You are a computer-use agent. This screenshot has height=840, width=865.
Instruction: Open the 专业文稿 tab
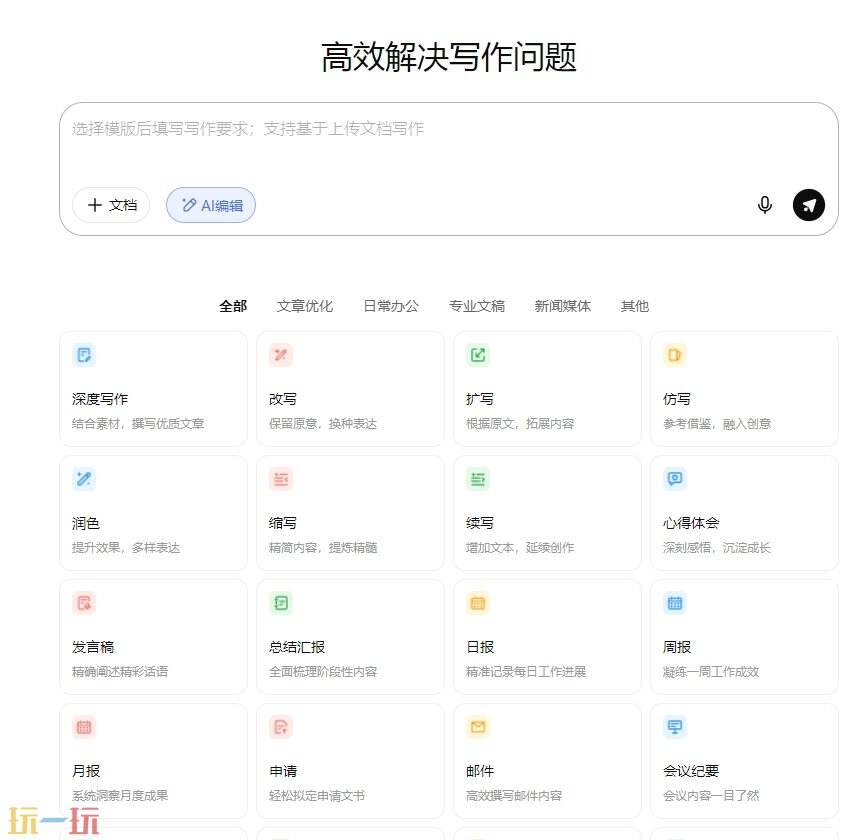pyautogui.click(x=477, y=306)
